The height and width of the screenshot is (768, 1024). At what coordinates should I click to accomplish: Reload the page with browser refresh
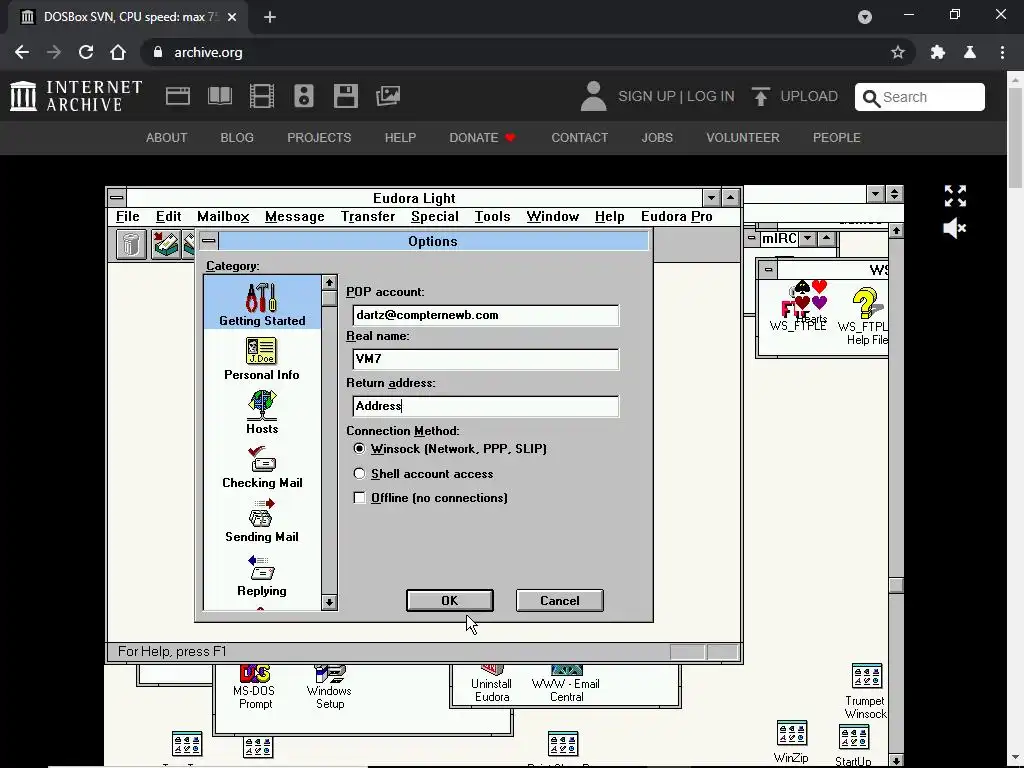click(86, 52)
